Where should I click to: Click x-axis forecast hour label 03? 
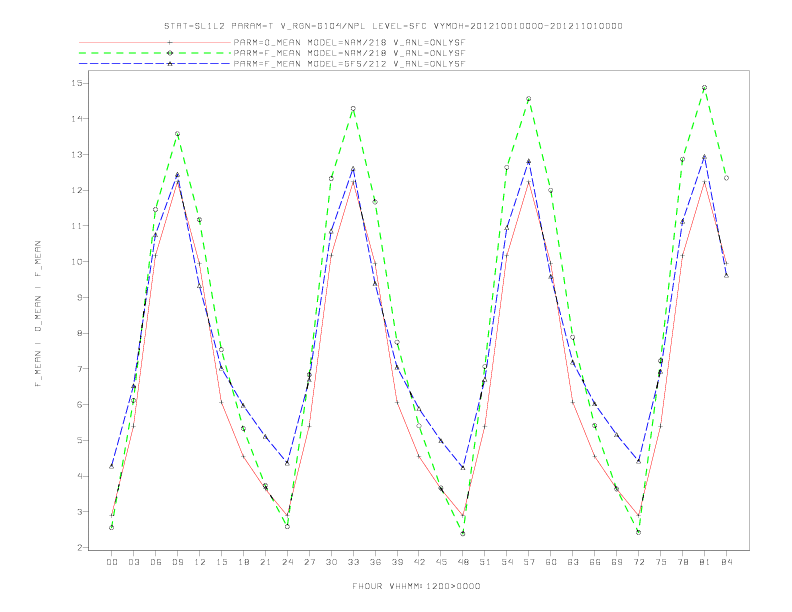133,562
